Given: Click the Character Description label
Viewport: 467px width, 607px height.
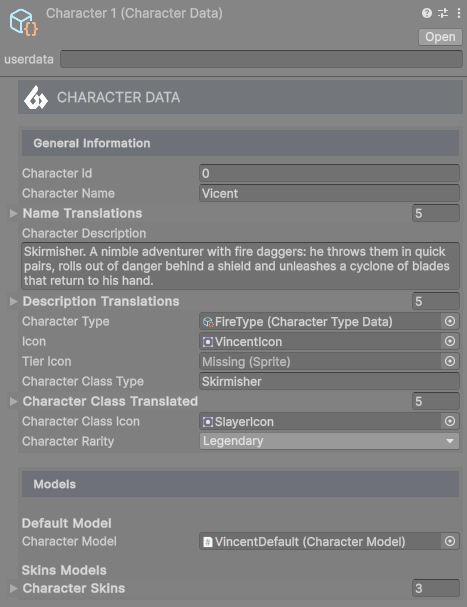Looking at the screenshot, I should tap(84, 233).
